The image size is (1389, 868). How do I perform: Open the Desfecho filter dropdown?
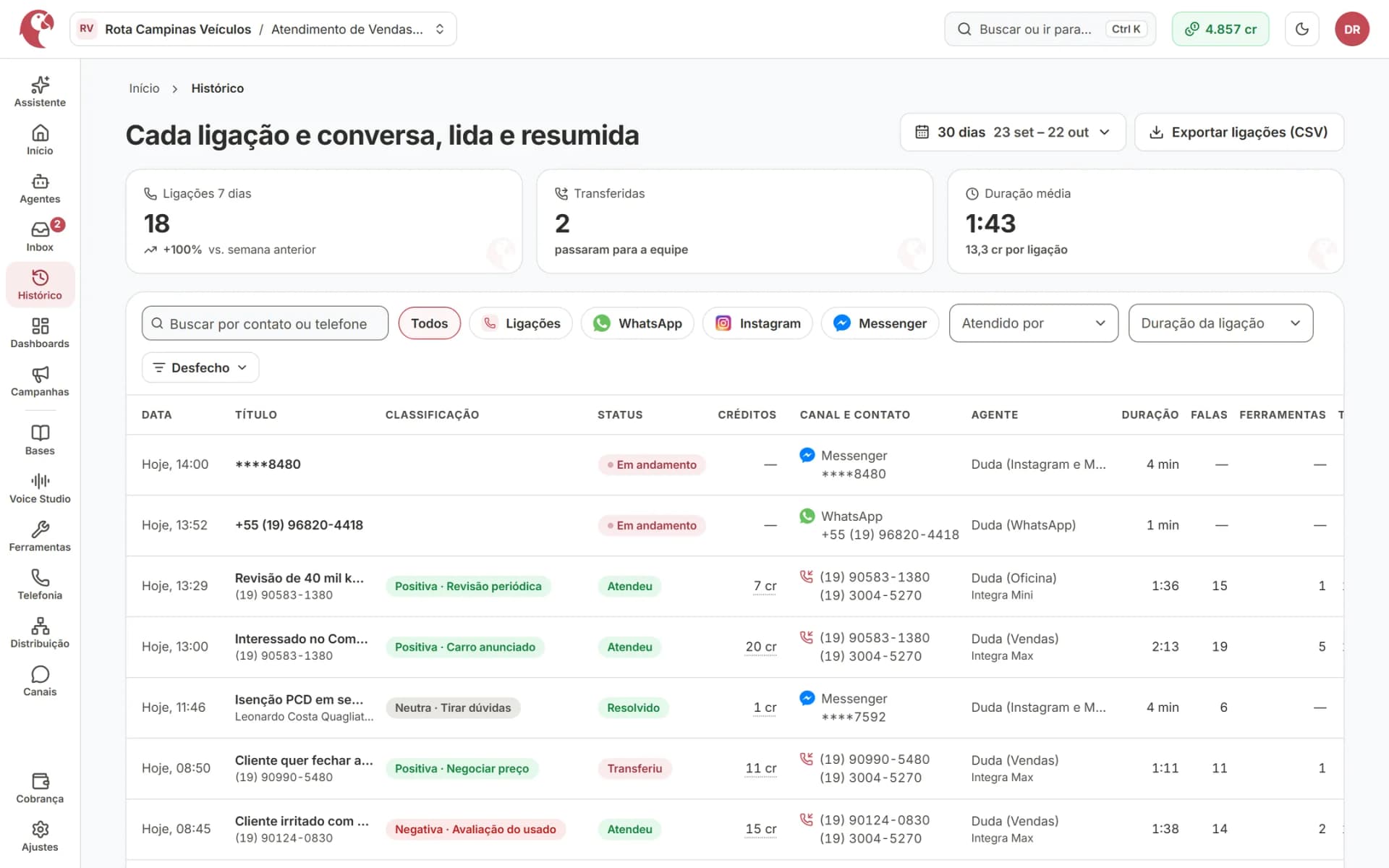click(x=200, y=367)
